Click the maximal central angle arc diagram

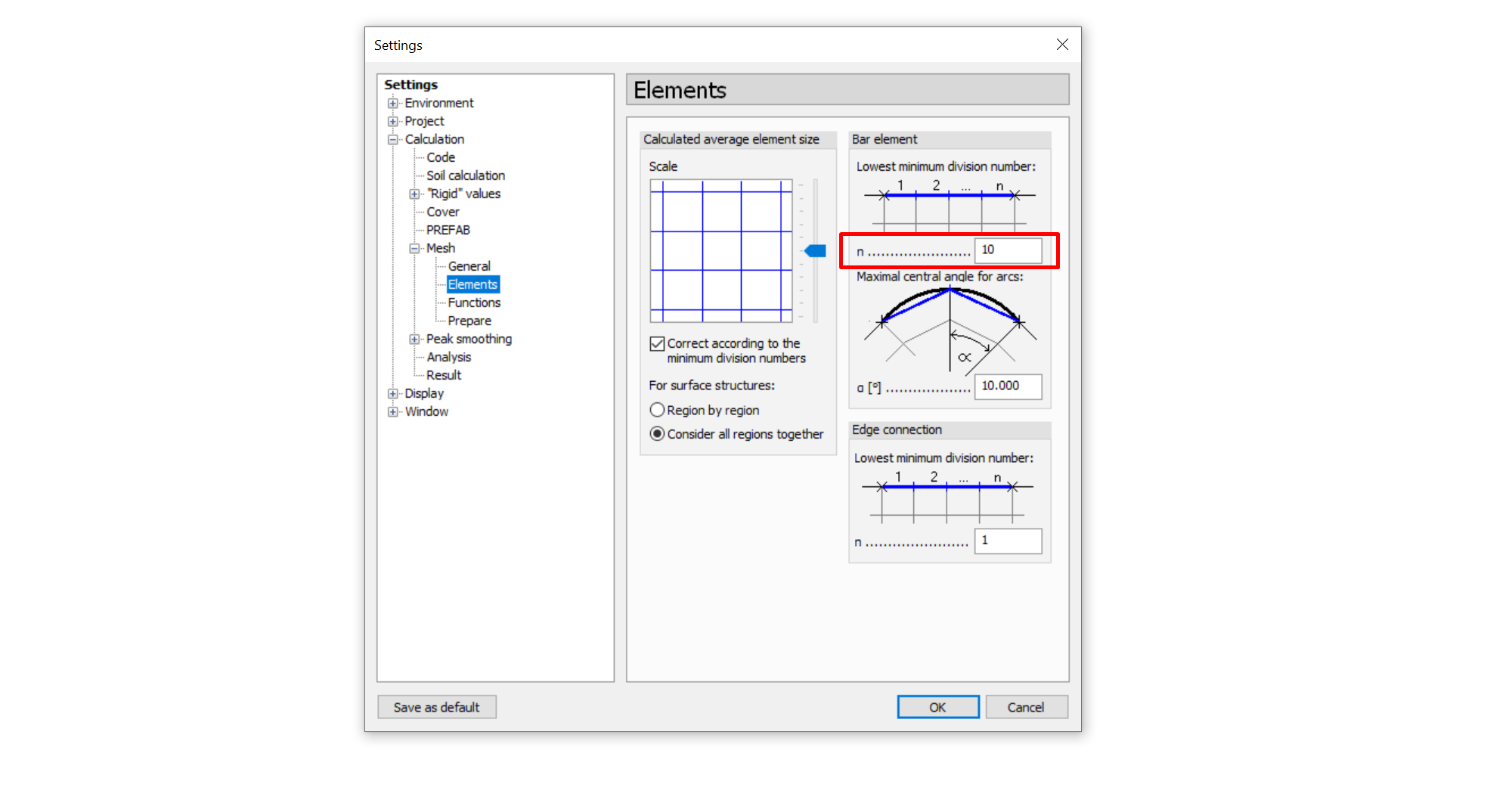point(950,329)
